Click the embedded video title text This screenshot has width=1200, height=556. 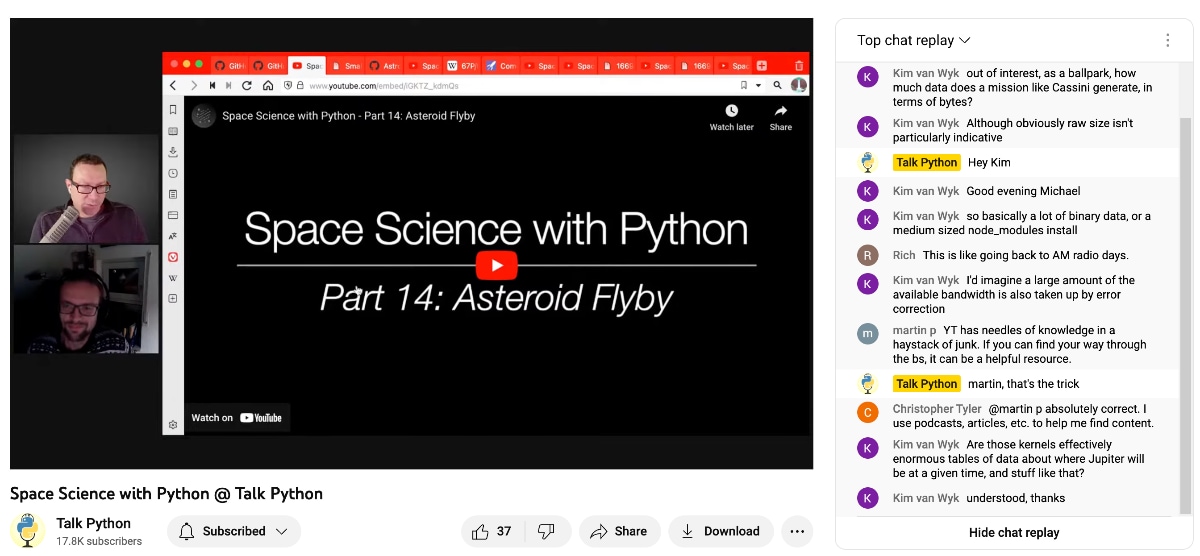click(x=348, y=116)
